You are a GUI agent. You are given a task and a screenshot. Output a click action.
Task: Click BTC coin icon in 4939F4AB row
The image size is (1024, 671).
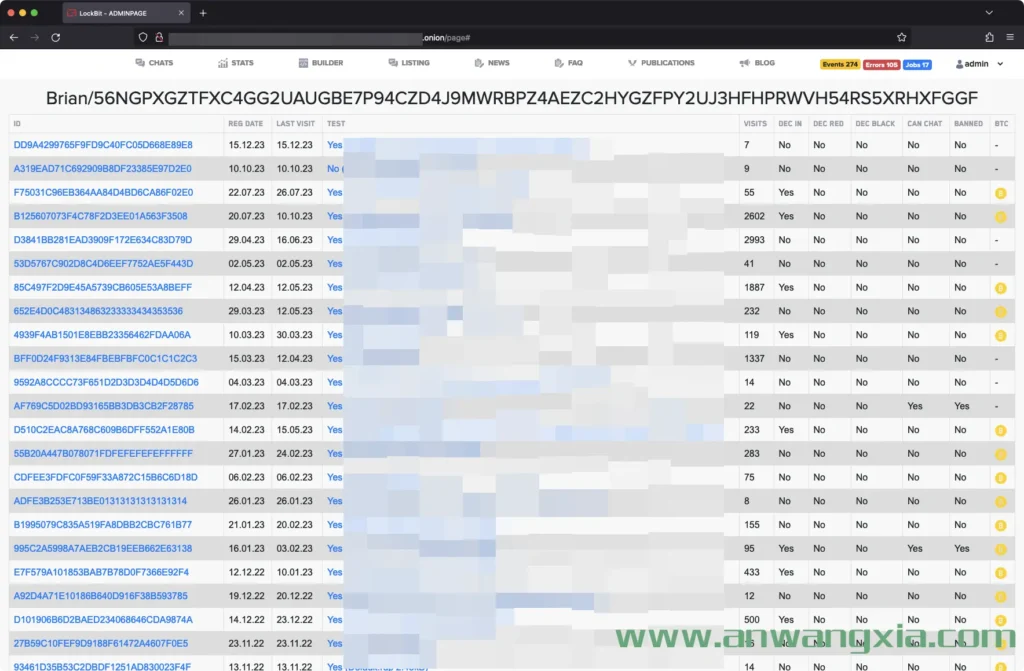tap(1000, 336)
